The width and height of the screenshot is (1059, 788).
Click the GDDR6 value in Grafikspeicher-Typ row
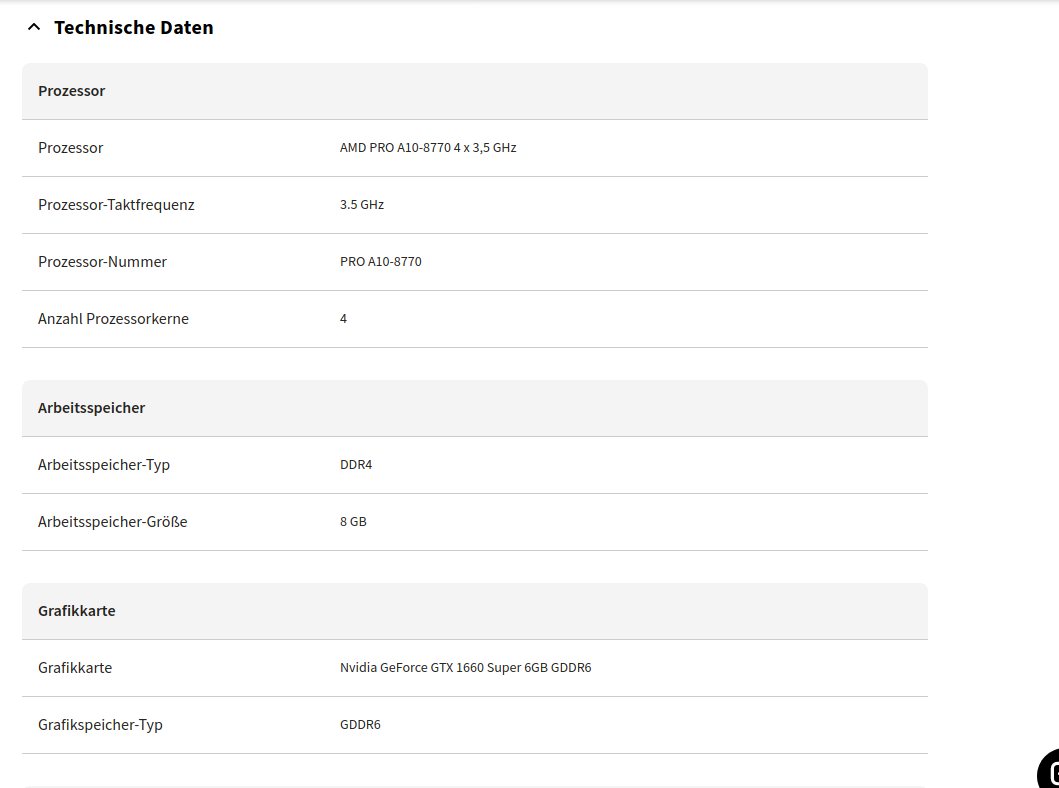[x=360, y=725]
